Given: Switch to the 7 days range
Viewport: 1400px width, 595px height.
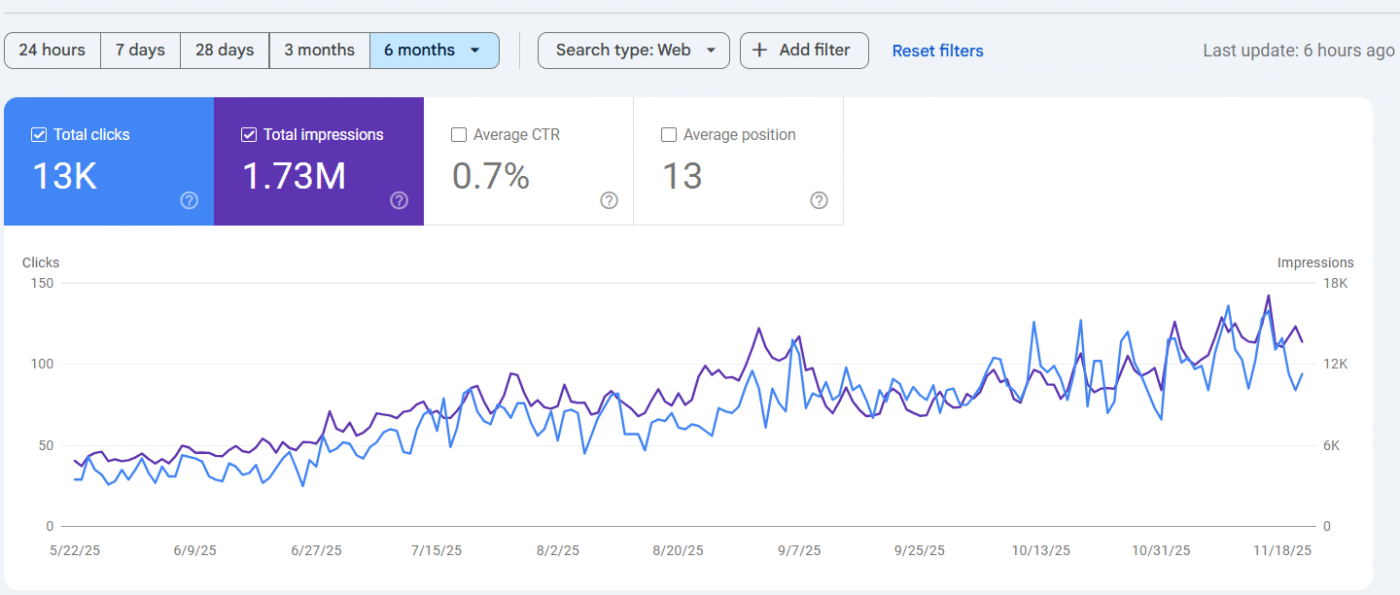Looking at the screenshot, I should tap(140, 50).
